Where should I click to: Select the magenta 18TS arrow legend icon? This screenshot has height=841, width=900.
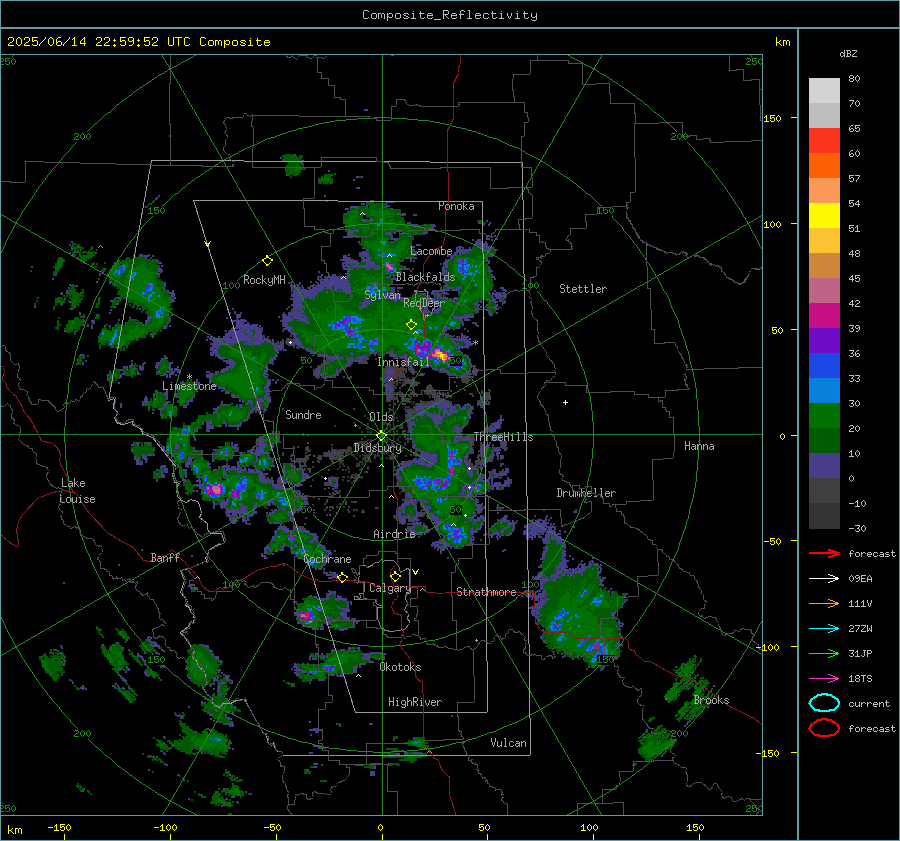pos(824,679)
